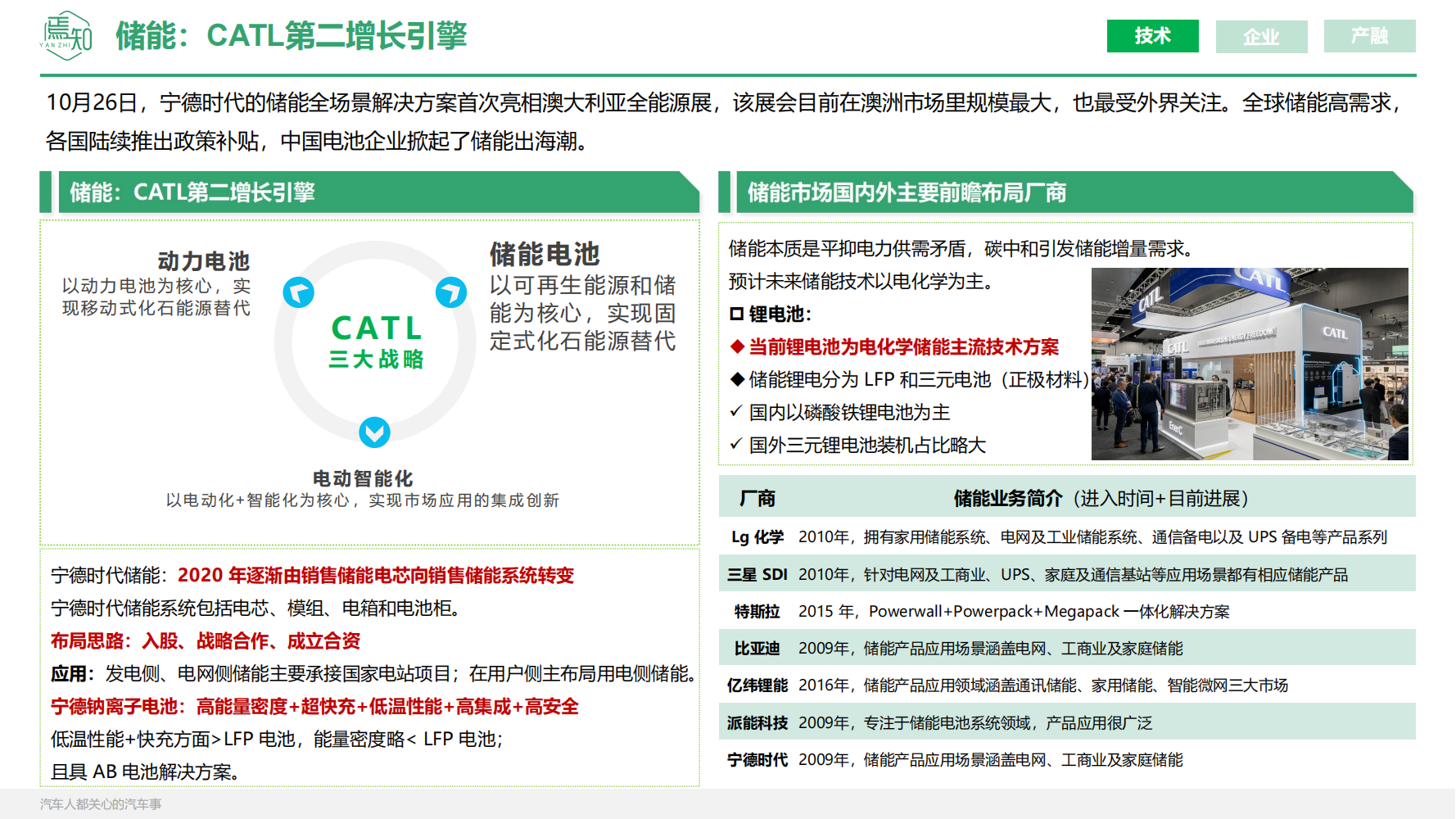
Task: Click the line 国内以磷酸铁锂电池为主
Action: pyautogui.click(x=849, y=412)
